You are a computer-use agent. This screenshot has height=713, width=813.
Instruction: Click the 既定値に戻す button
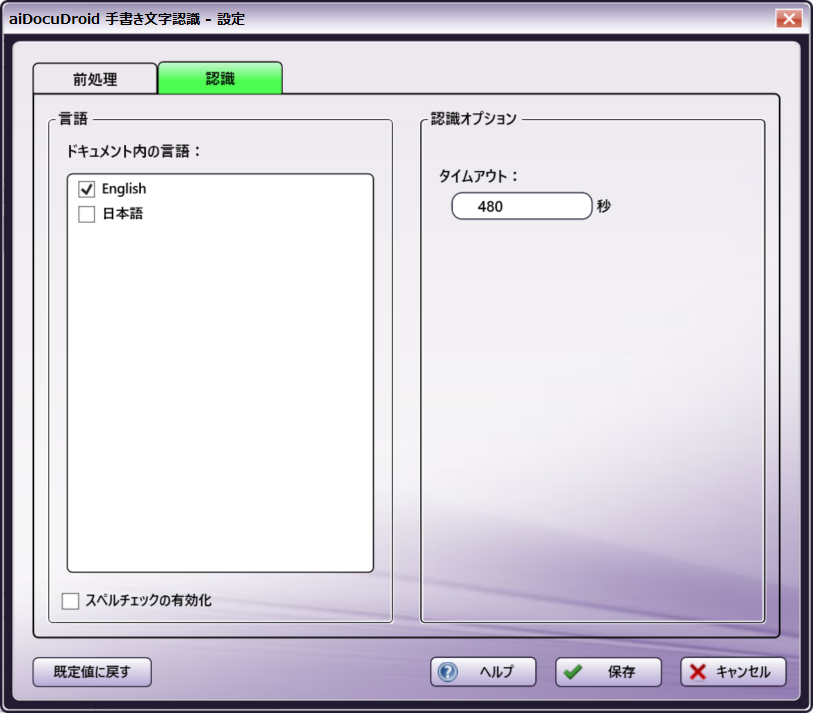coord(92,672)
